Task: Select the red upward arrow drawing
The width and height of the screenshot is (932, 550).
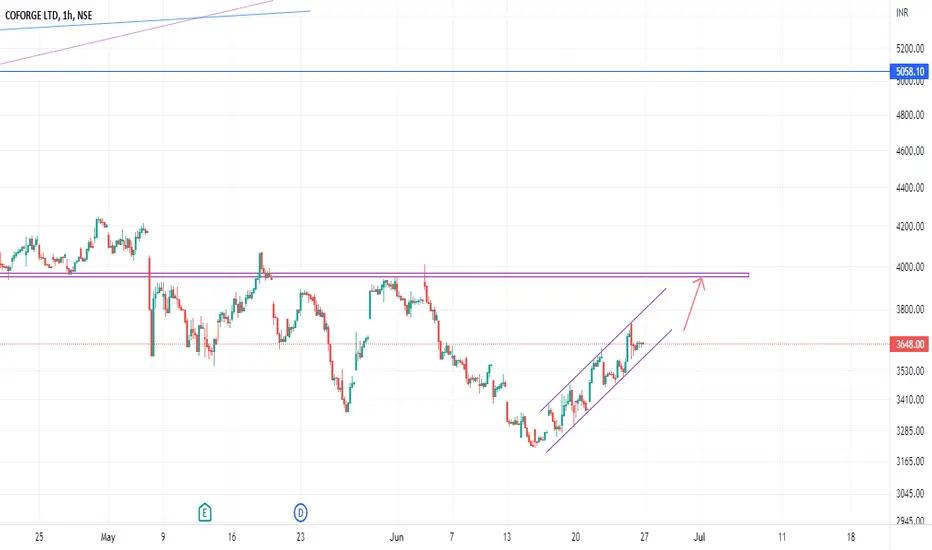Action: (x=694, y=304)
